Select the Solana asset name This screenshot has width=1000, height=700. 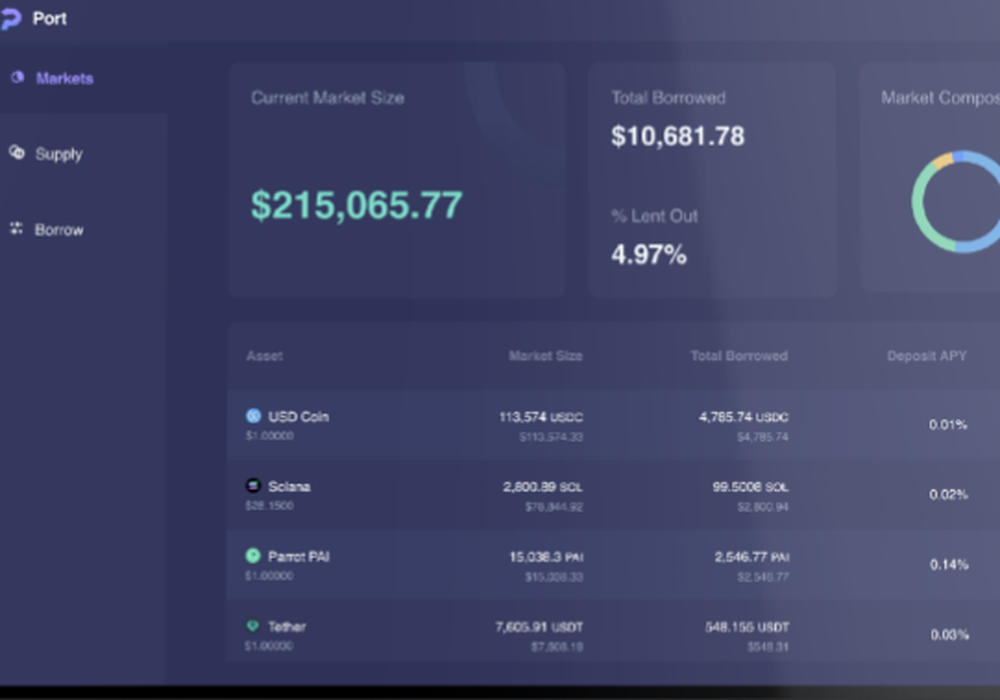pos(289,486)
